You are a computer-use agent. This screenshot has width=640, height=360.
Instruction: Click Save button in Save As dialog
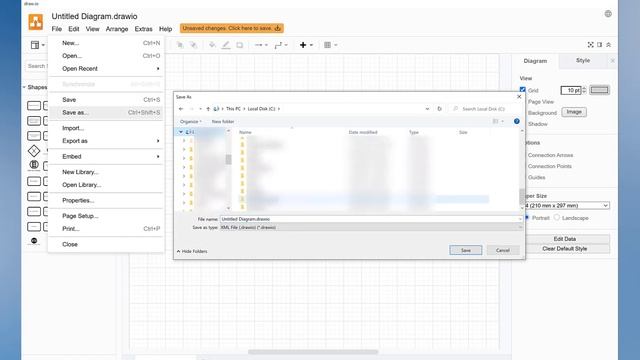tap(466, 250)
